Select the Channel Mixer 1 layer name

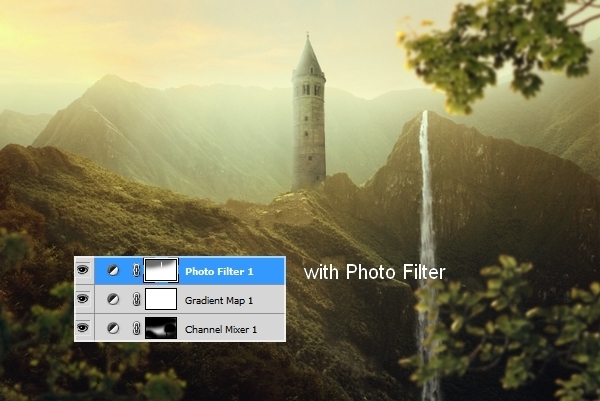pyautogui.click(x=221, y=328)
